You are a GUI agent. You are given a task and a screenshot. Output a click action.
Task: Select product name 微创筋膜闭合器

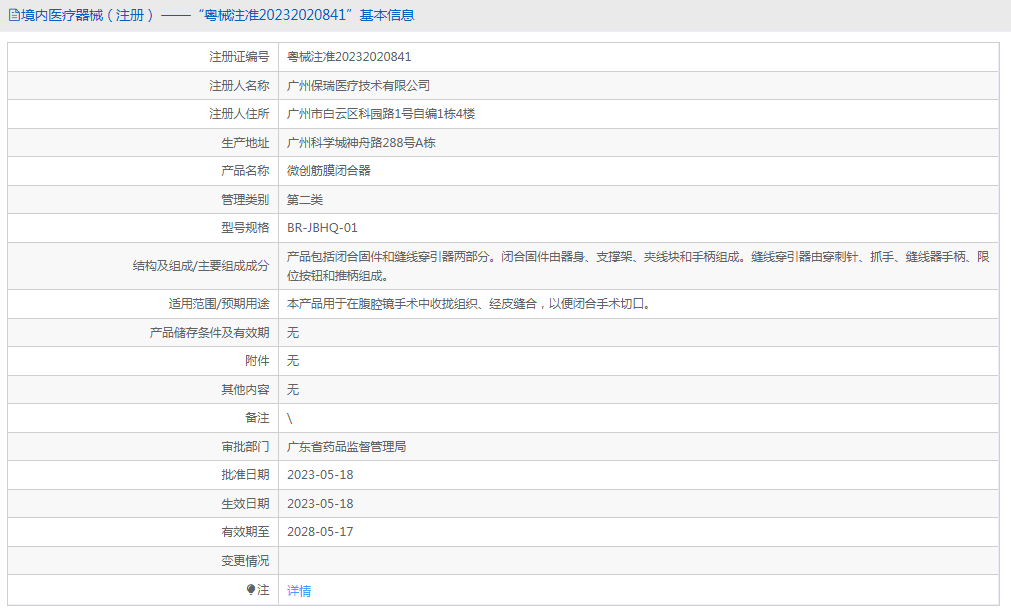pyautogui.click(x=329, y=171)
